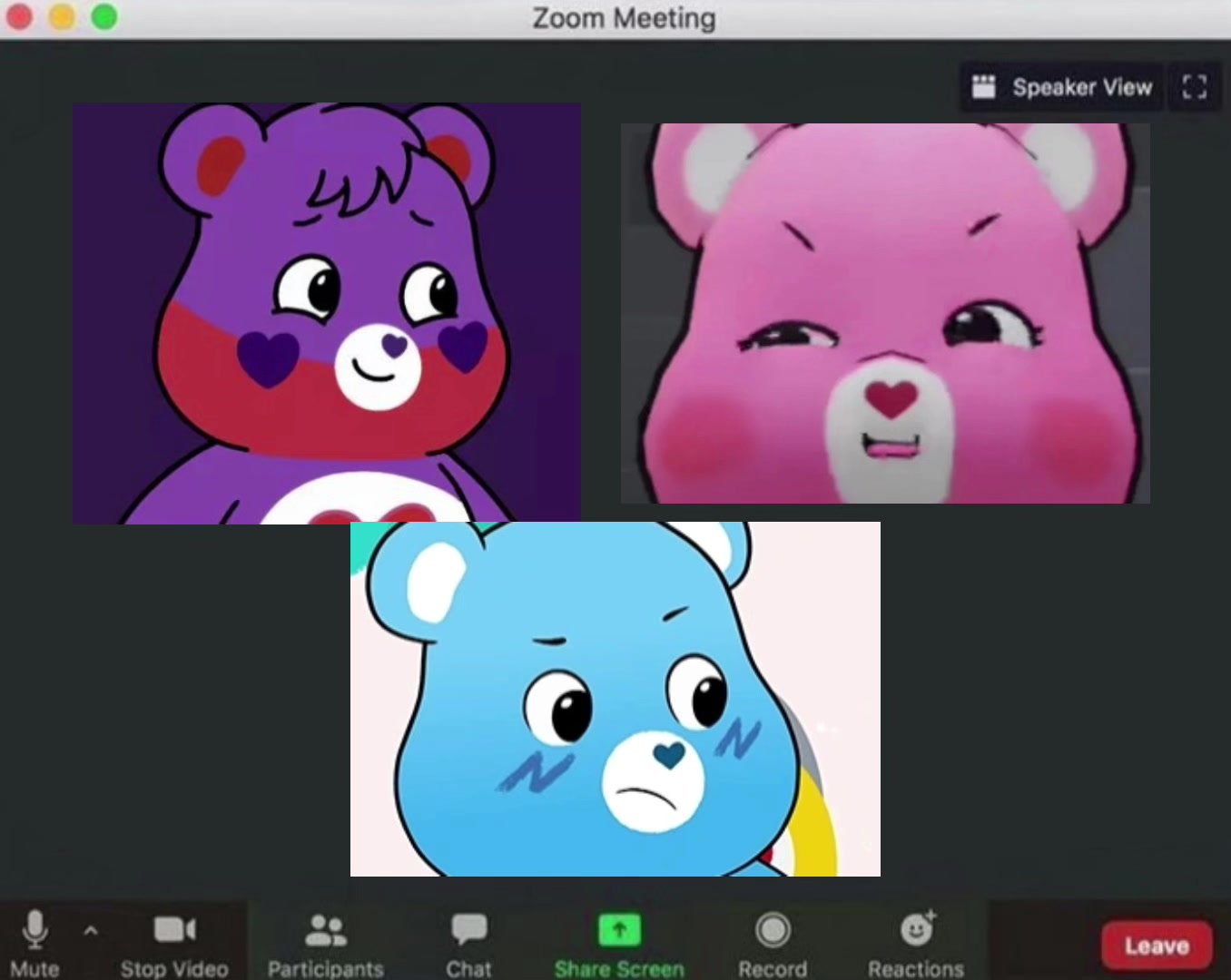Mute the microphone

[x=35, y=944]
